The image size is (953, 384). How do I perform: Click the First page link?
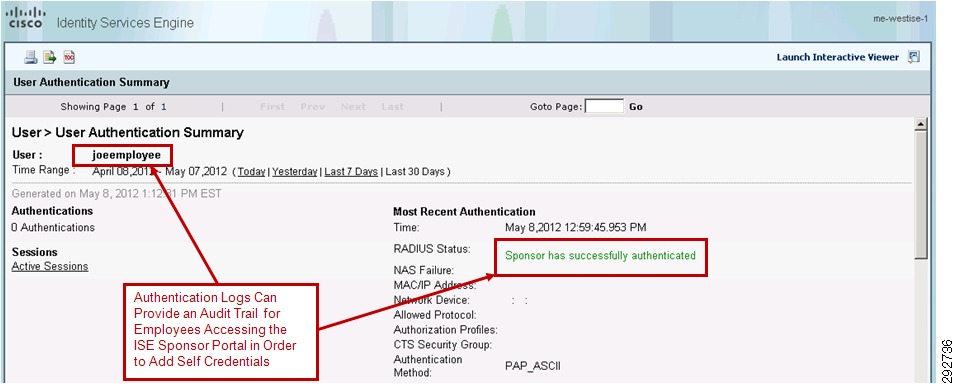pyautogui.click(x=272, y=106)
